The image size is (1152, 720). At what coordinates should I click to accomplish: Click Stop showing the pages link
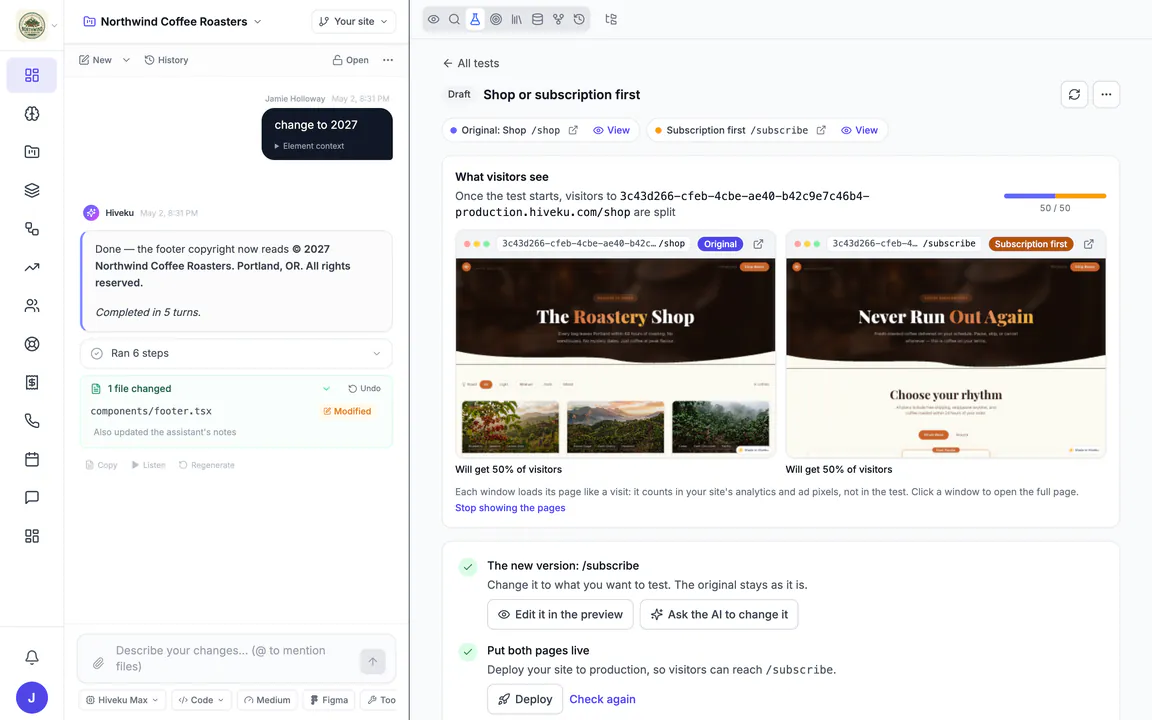coord(510,508)
